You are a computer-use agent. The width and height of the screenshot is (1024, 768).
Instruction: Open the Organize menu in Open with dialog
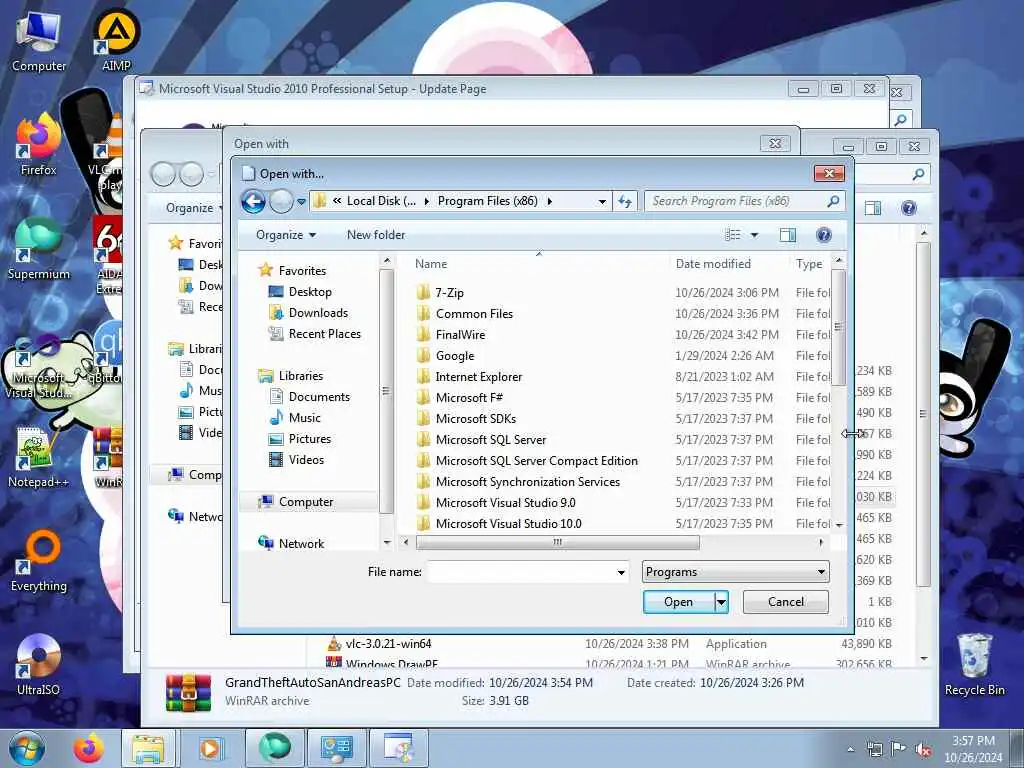pos(285,235)
